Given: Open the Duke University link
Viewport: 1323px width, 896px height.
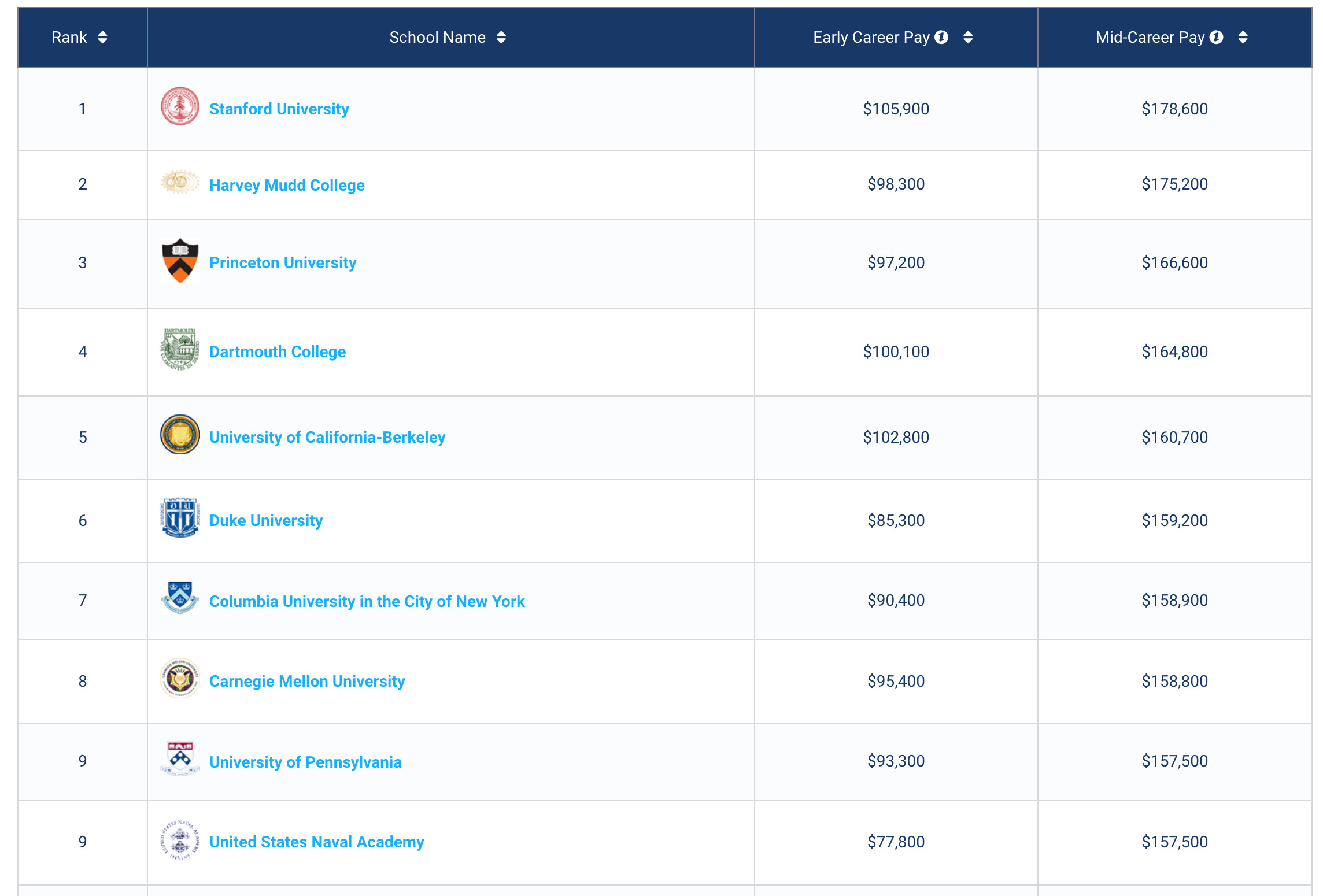Looking at the screenshot, I should pyautogui.click(x=266, y=520).
